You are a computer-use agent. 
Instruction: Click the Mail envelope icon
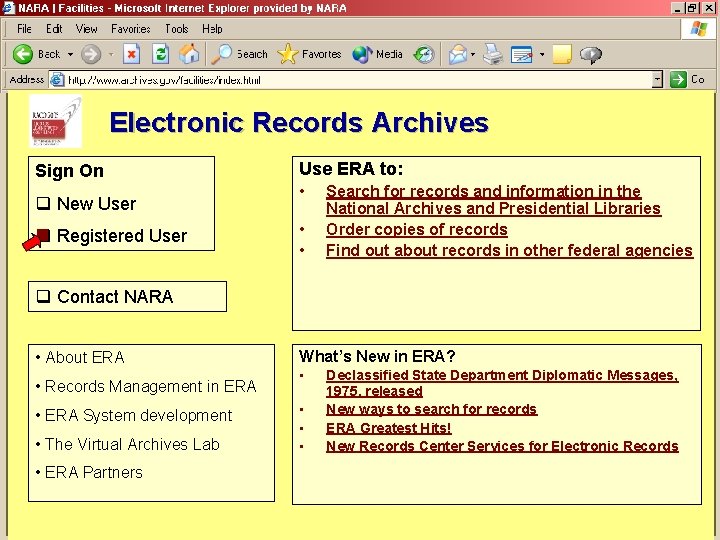coord(458,55)
